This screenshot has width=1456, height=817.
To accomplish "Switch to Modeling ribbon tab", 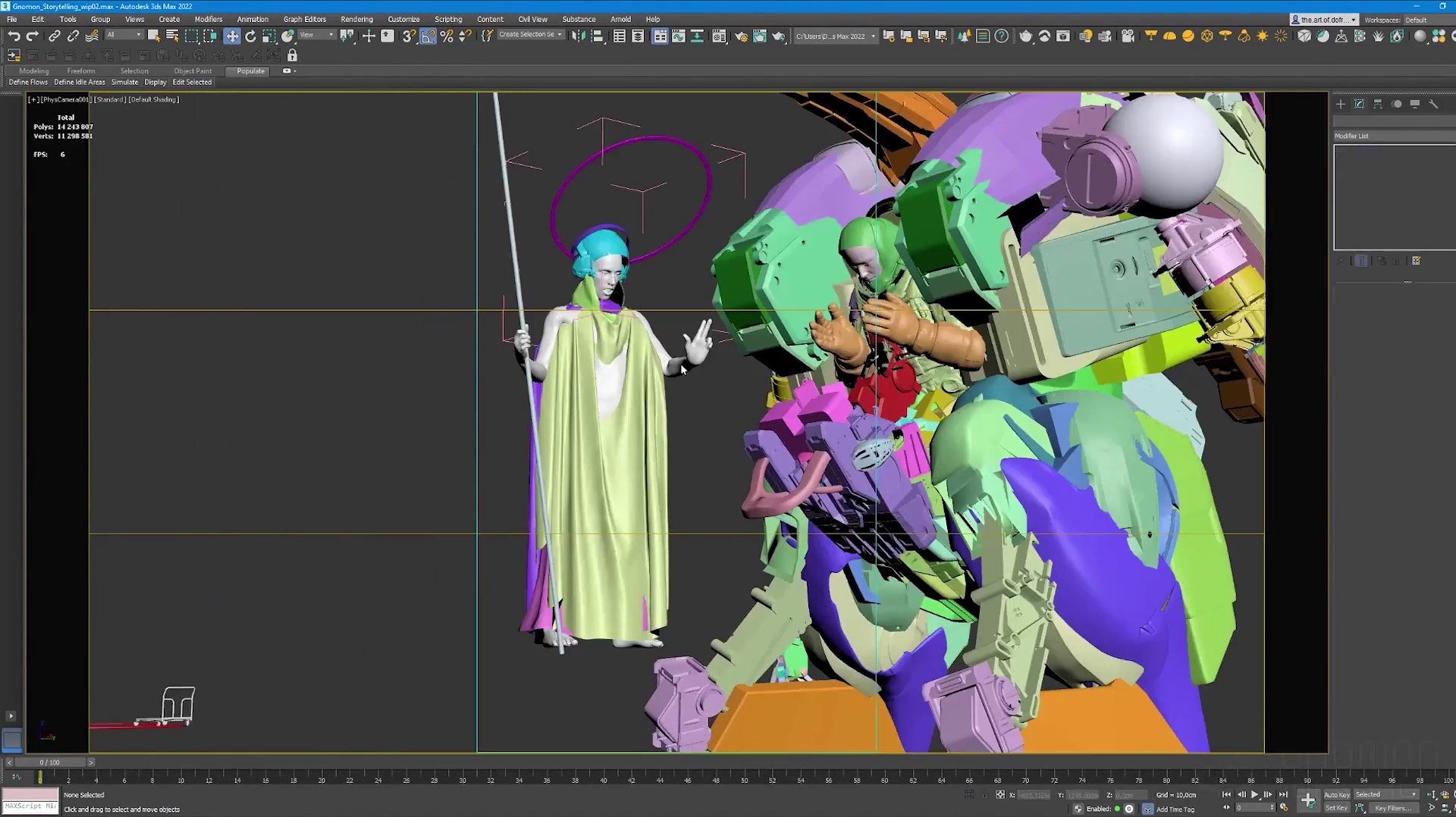I will pyautogui.click(x=33, y=70).
